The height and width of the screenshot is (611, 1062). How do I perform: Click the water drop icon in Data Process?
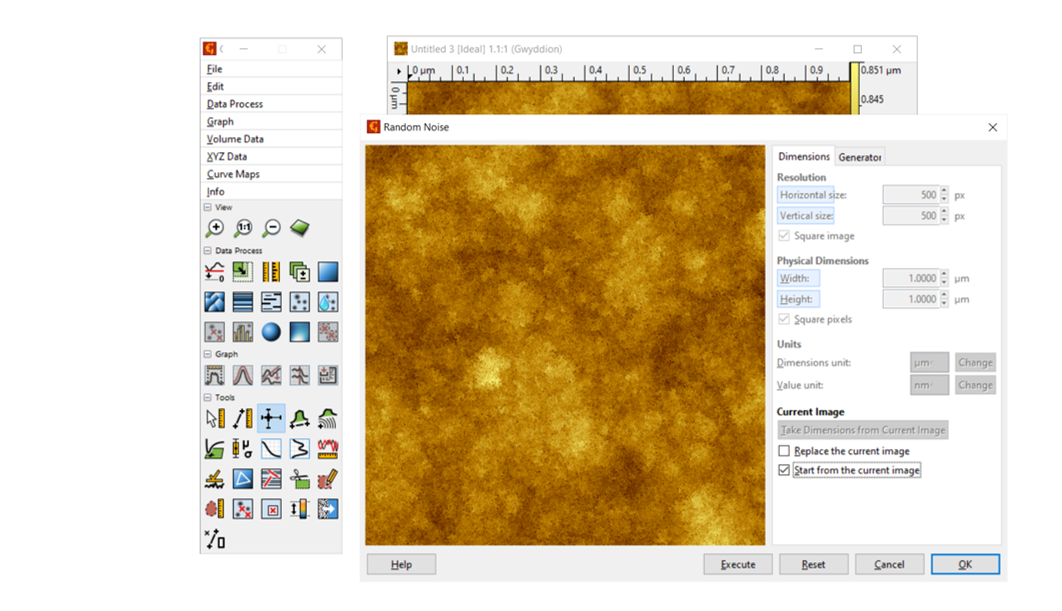328,301
